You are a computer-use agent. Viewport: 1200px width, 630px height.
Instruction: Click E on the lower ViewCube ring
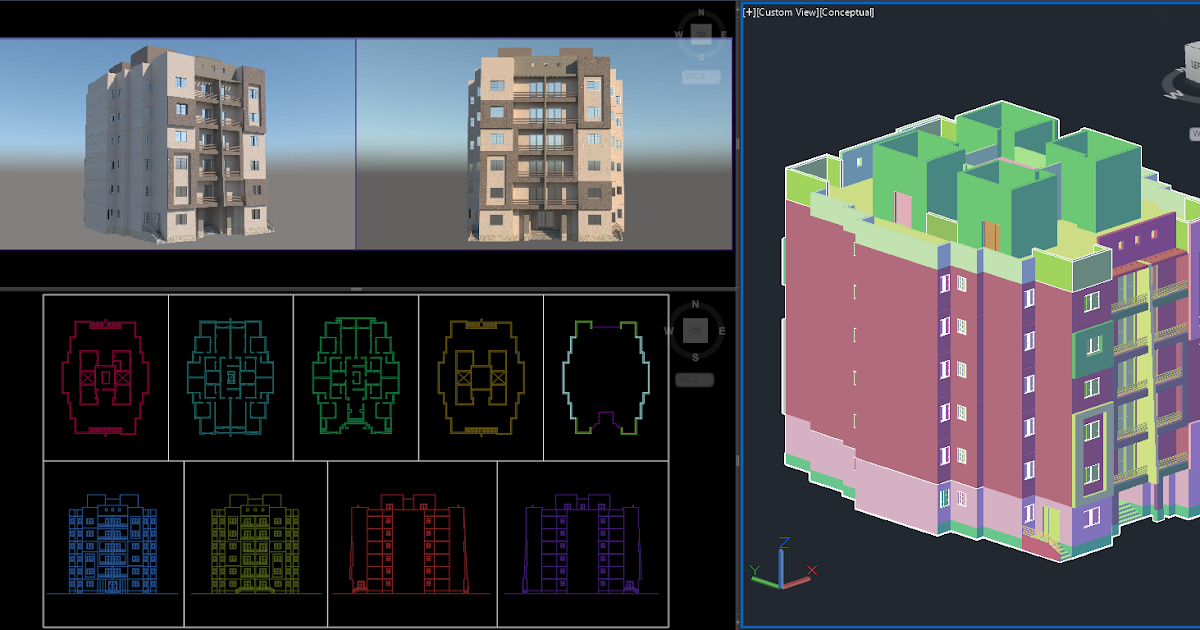coord(722,330)
